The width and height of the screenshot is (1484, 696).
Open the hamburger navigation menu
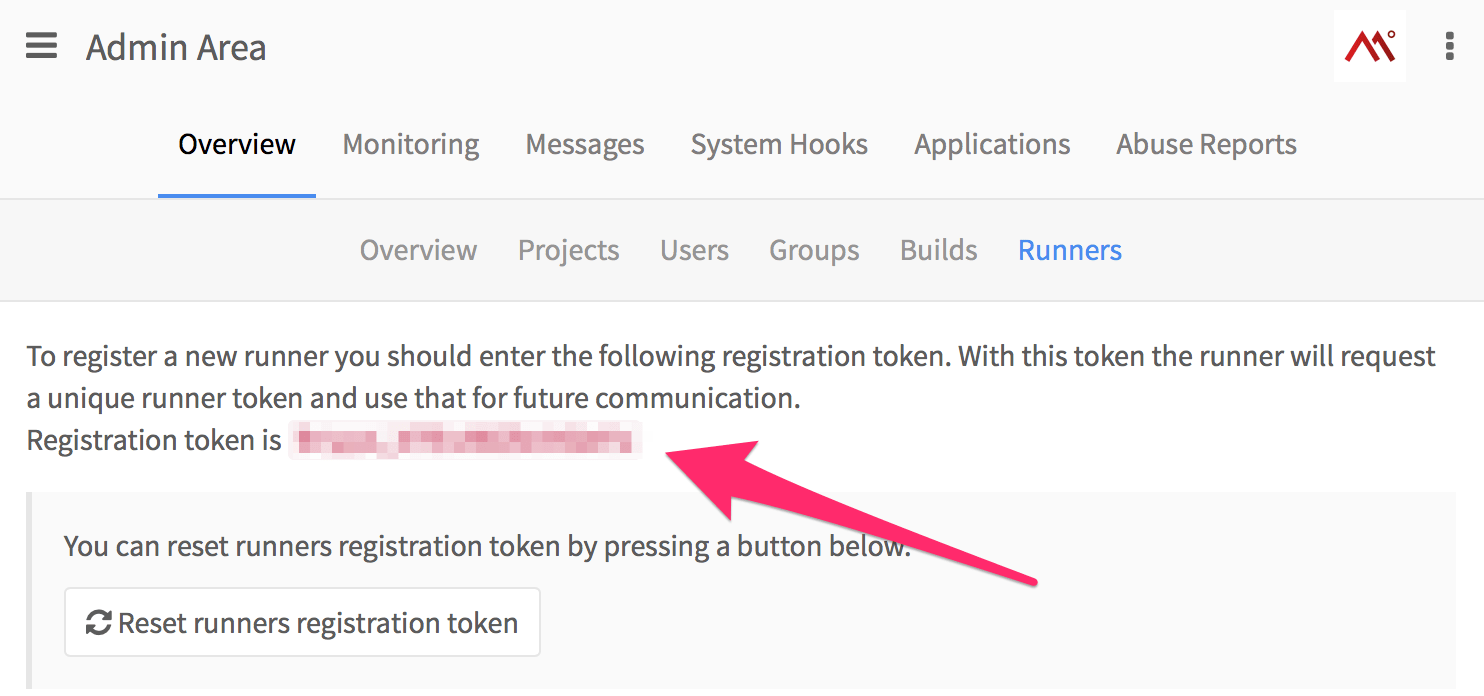pos(41,46)
